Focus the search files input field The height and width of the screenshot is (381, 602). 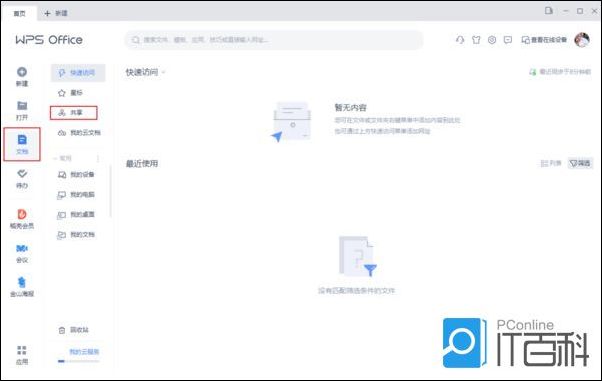pos(274,40)
